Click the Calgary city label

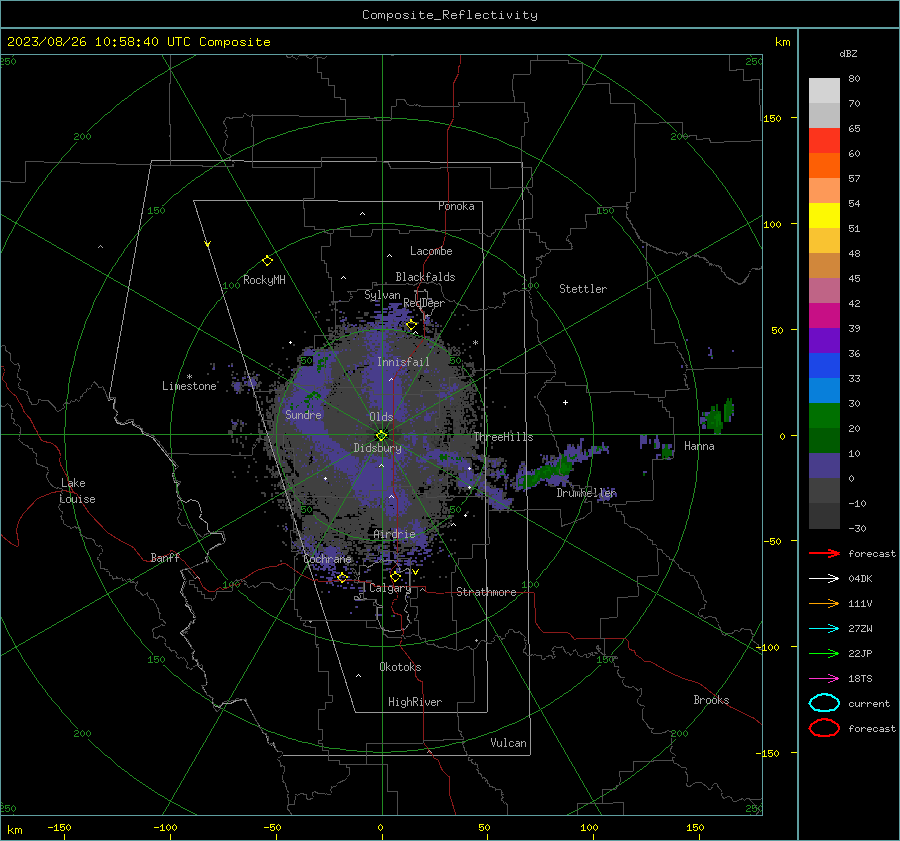(x=390, y=588)
